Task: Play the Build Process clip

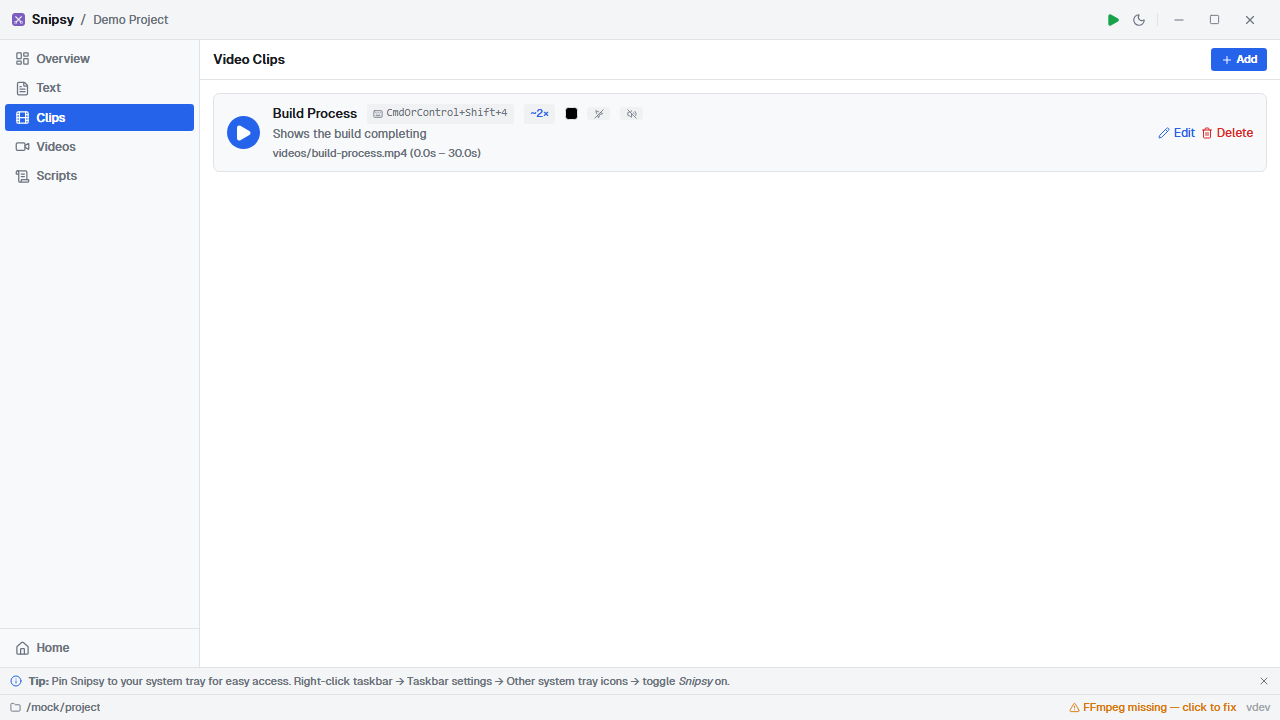Action: click(x=243, y=133)
